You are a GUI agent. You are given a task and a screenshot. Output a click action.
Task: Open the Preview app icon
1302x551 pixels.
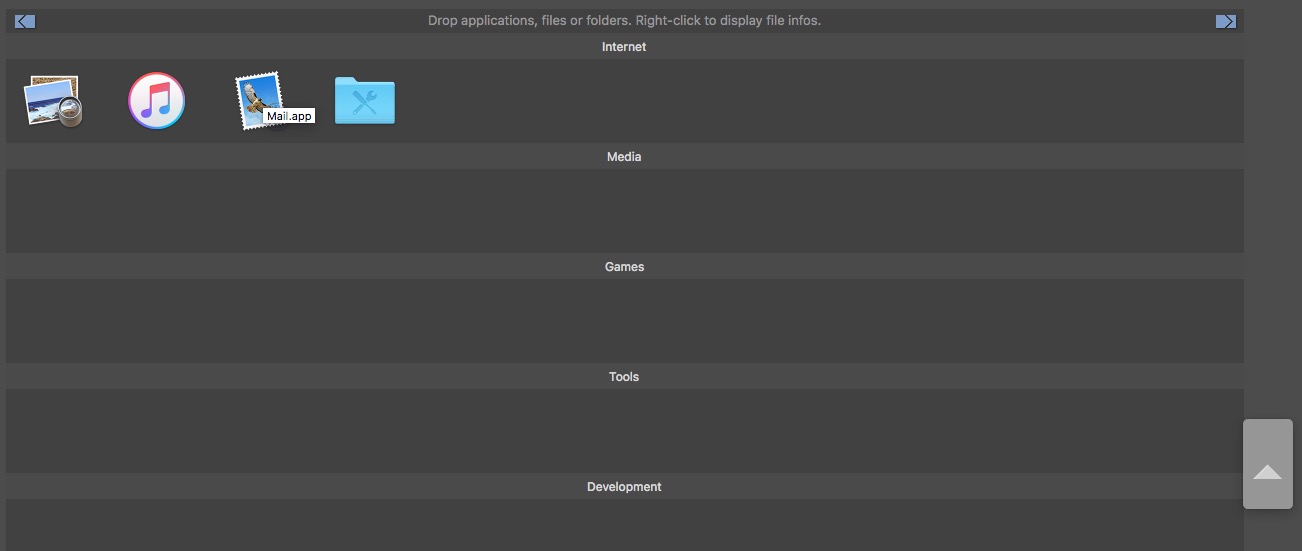(53, 101)
